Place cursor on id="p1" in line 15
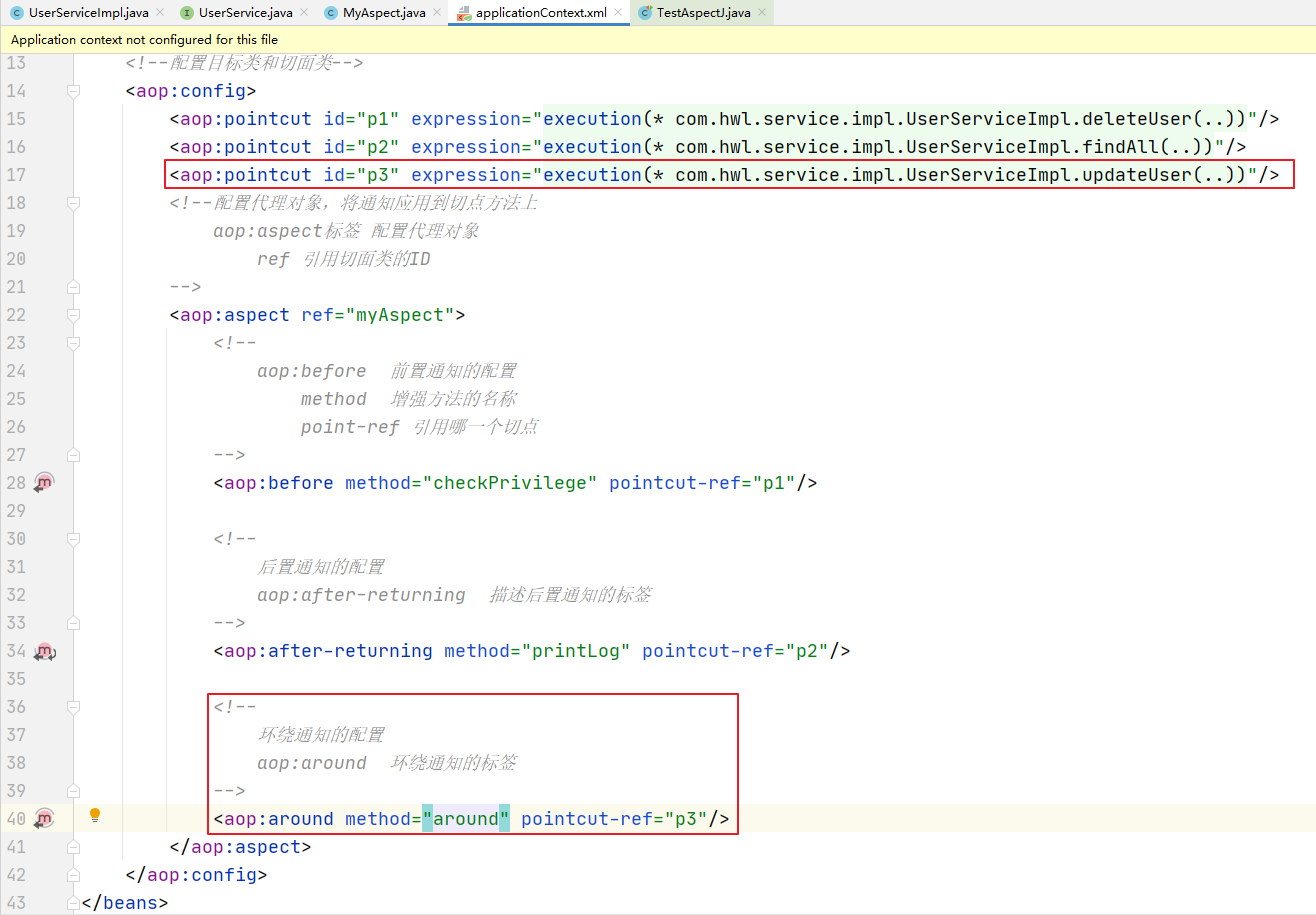The width and height of the screenshot is (1316, 915). point(361,119)
